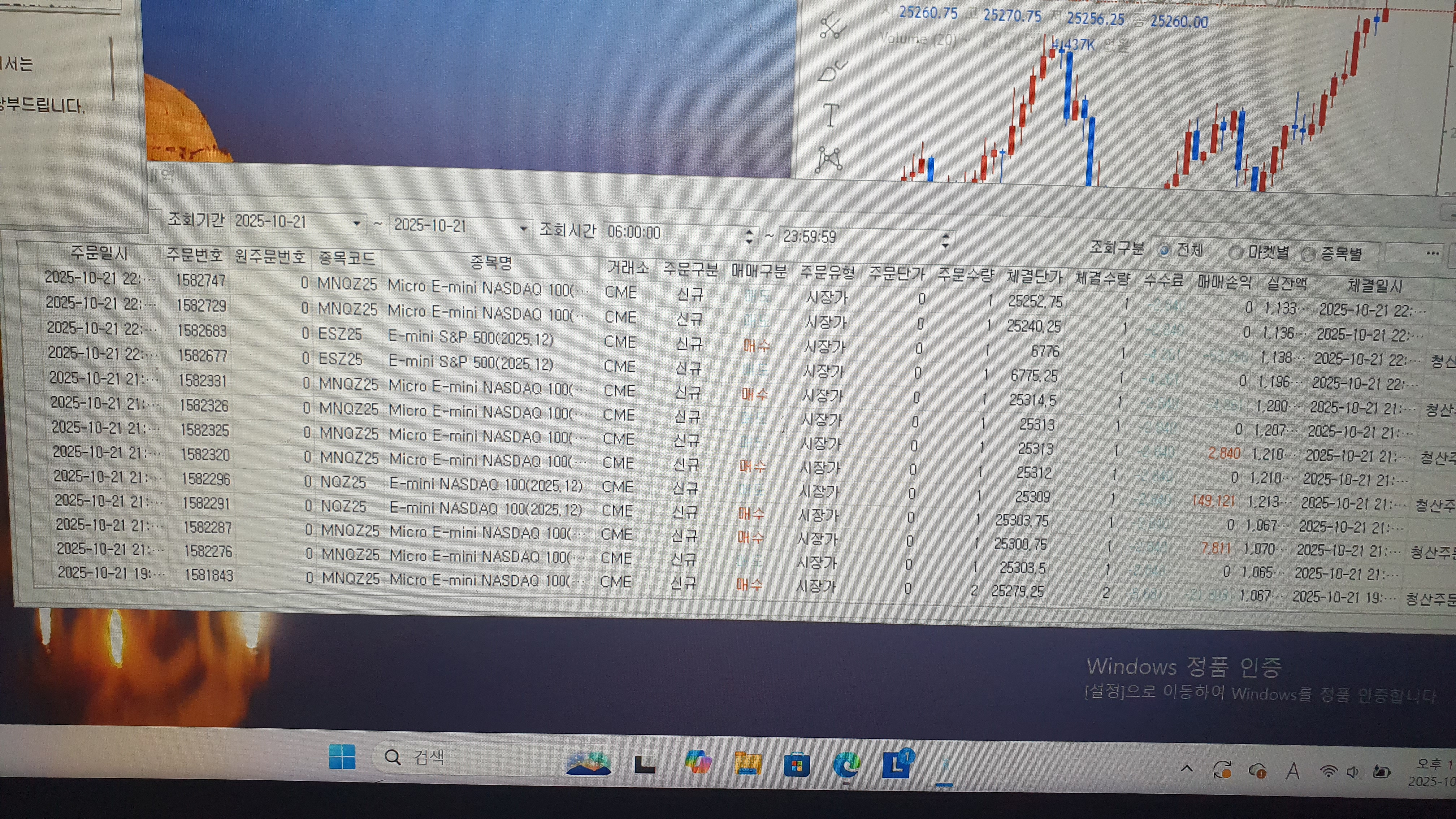Select the 전체 radio button
Image resolution: width=1456 pixels, height=819 pixels.
[x=1164, y=250]
